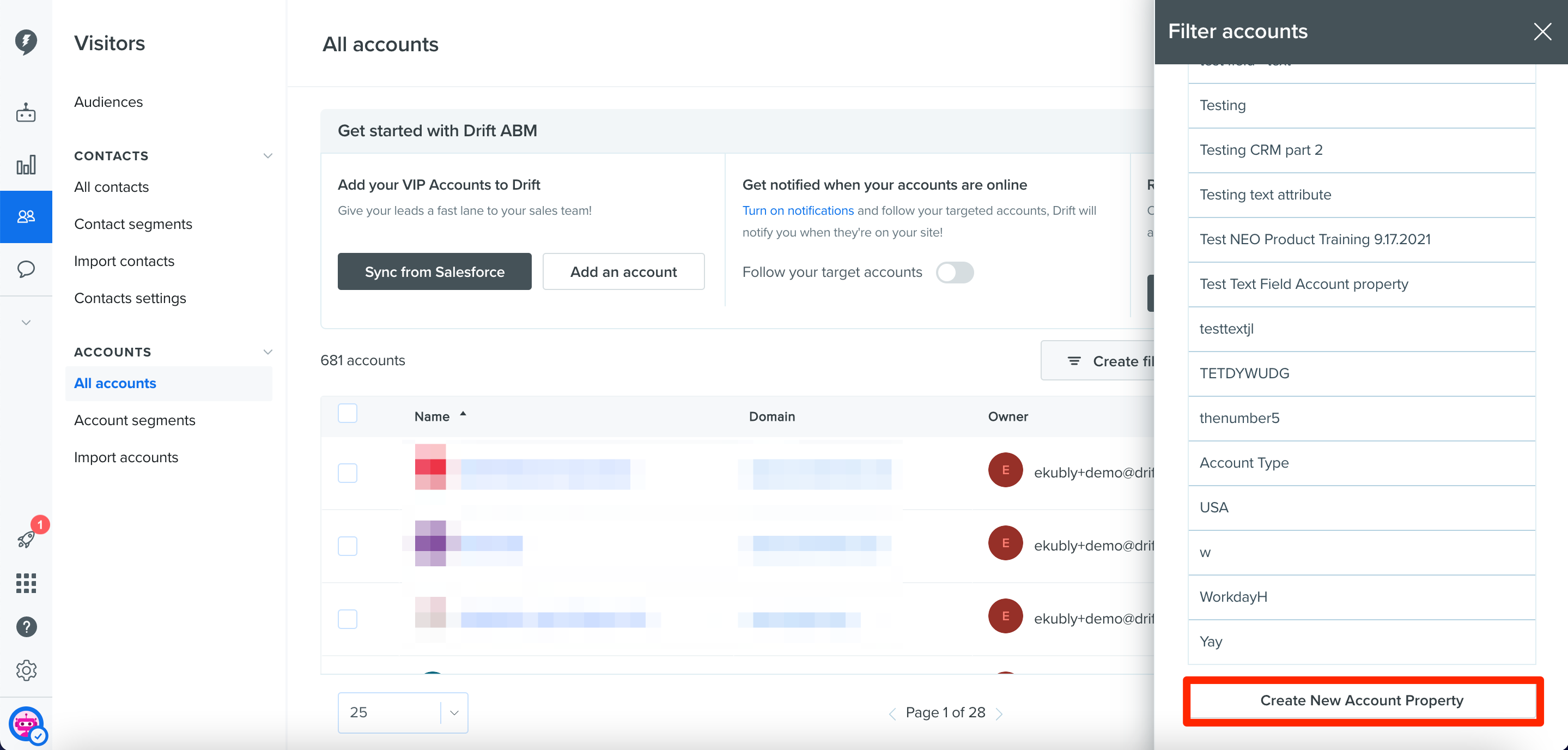Sort by Name column arrow

463,414
